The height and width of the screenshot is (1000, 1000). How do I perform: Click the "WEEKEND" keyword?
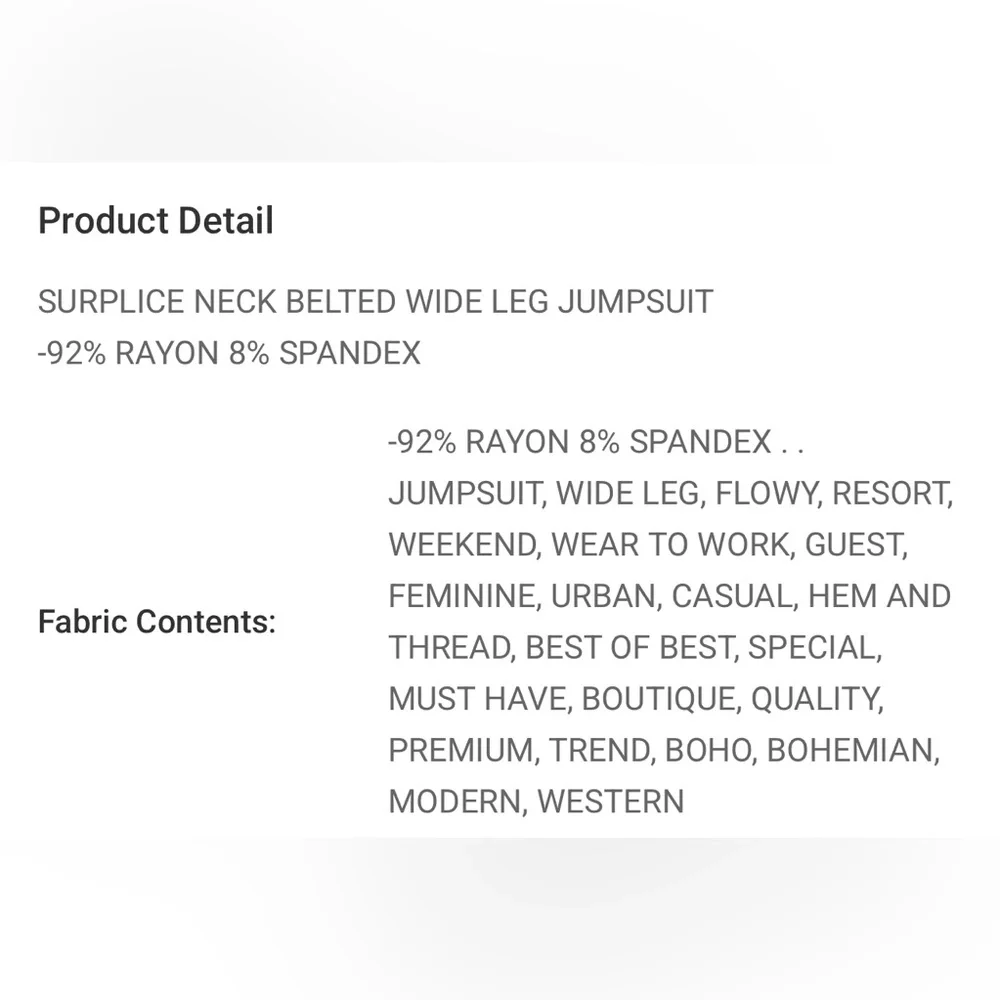462,545
